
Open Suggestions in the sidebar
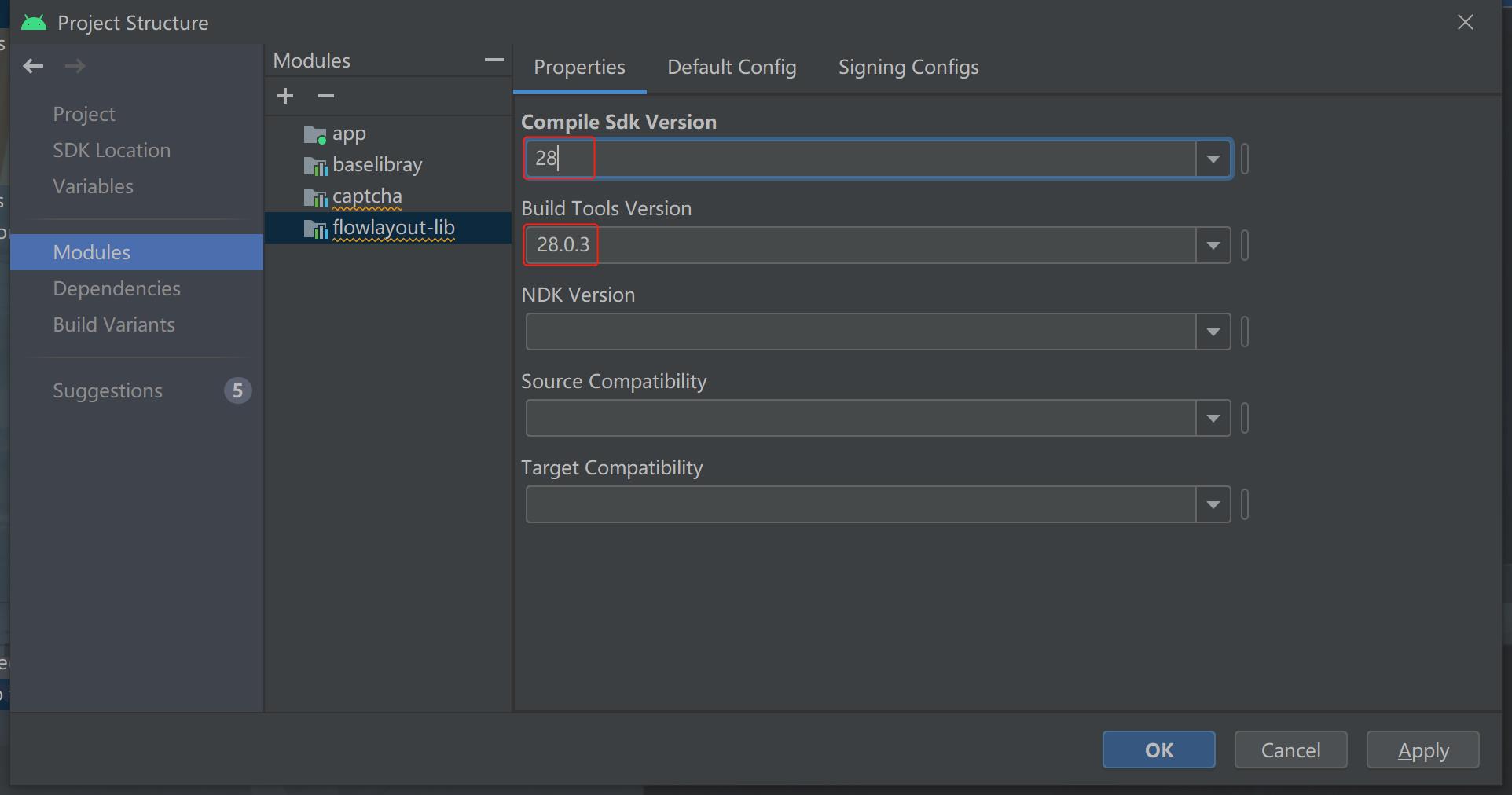pyautogui.click(x=108, y=391)
